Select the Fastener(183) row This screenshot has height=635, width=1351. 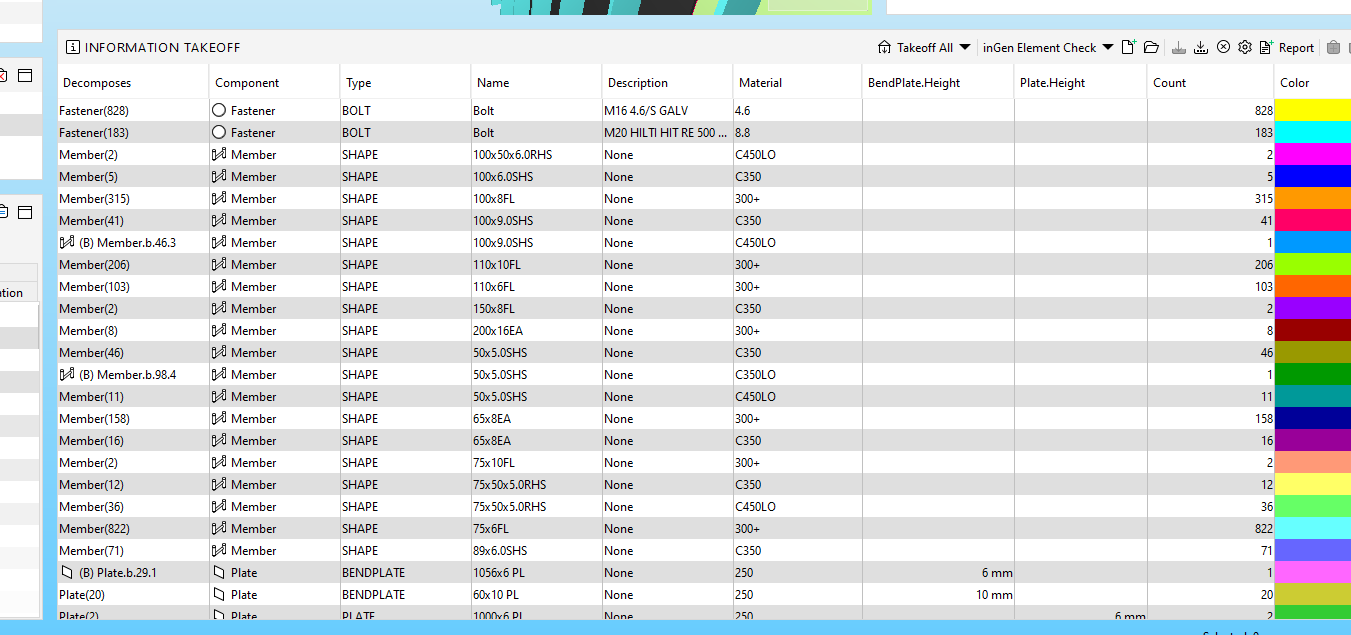pyautogui.click(x=704, y=132)
